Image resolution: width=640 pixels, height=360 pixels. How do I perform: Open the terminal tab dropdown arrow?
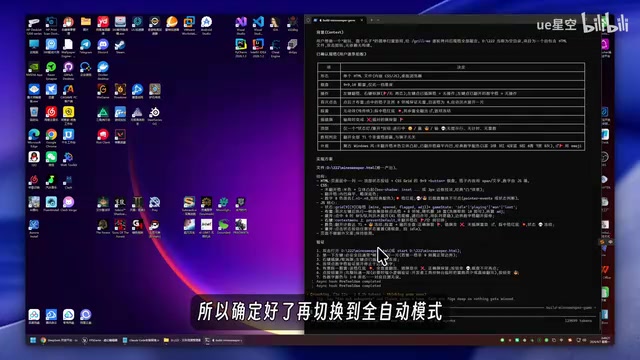[378, 20]
